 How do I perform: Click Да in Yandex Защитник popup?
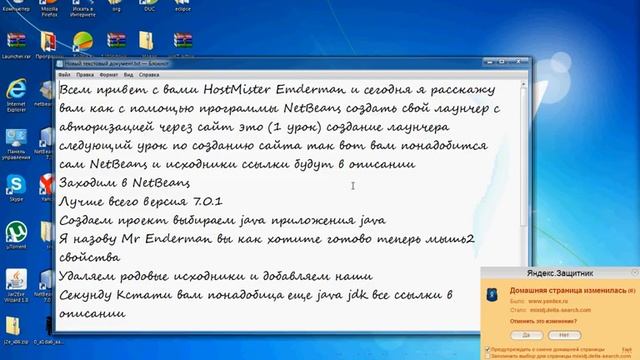coord(527,335)
